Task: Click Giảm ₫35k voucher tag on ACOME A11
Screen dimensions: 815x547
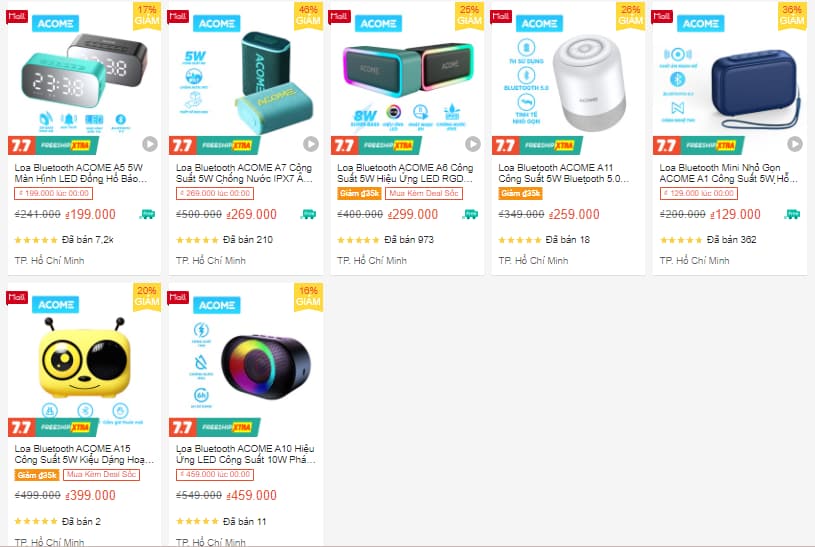Action: click(x=520, y=193)
